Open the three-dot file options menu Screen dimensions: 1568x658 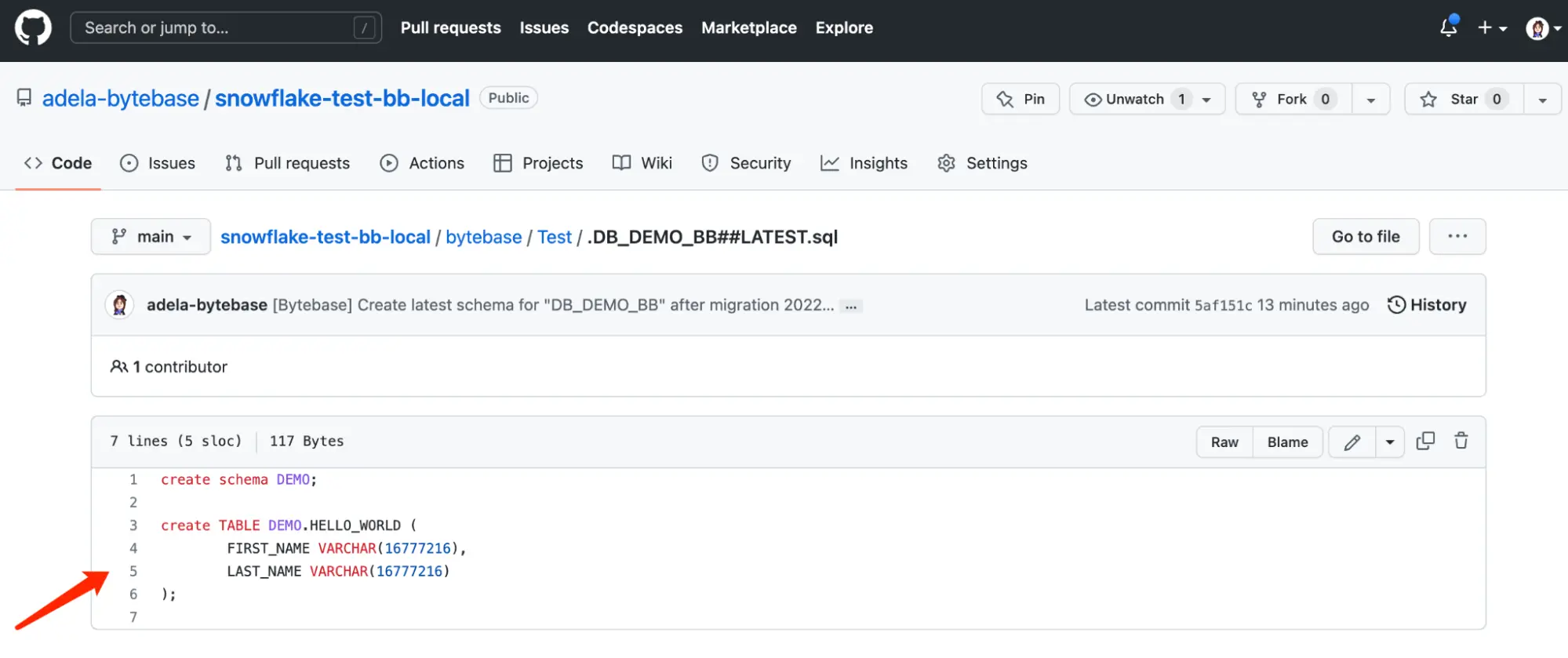click(x=1457, y=236)
